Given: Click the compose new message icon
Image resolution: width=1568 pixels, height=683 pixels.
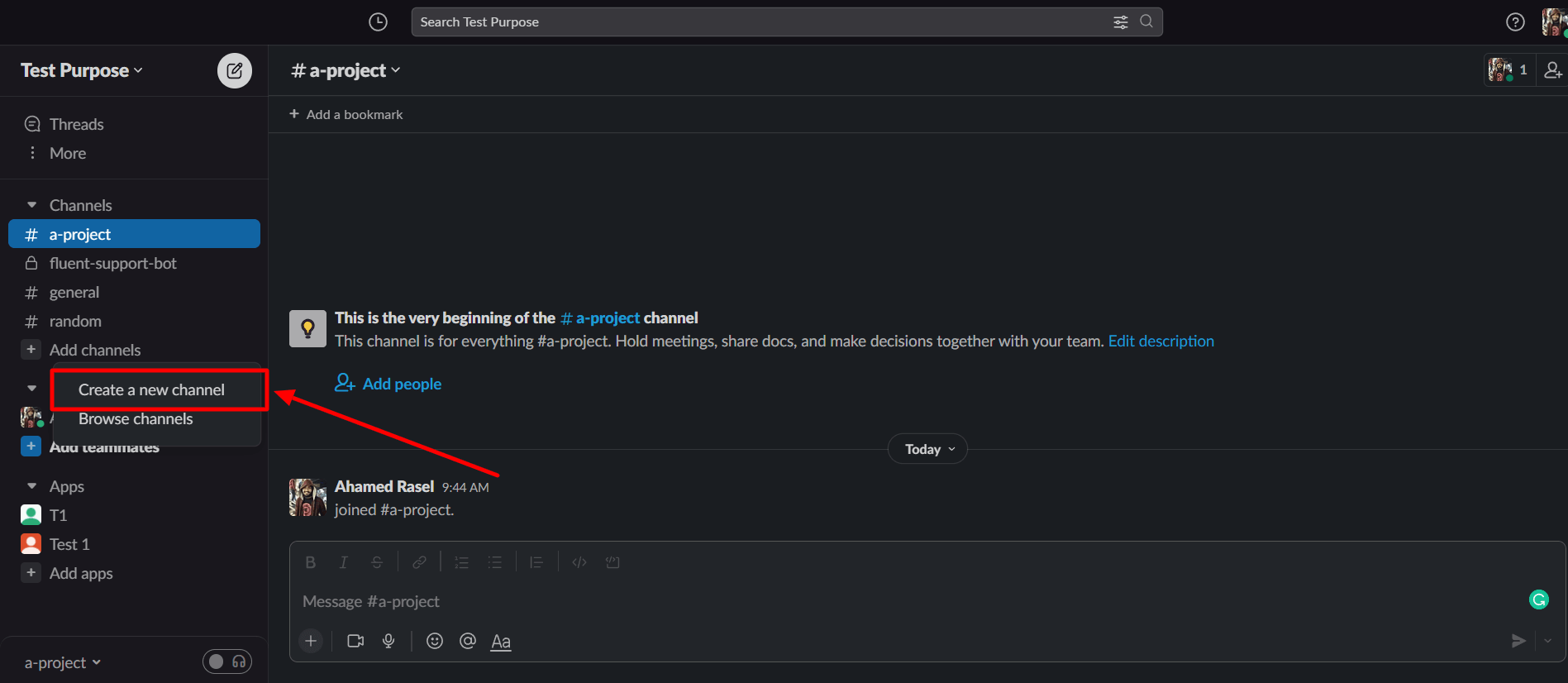Looking at the screenshot, I should pos(235,70).
